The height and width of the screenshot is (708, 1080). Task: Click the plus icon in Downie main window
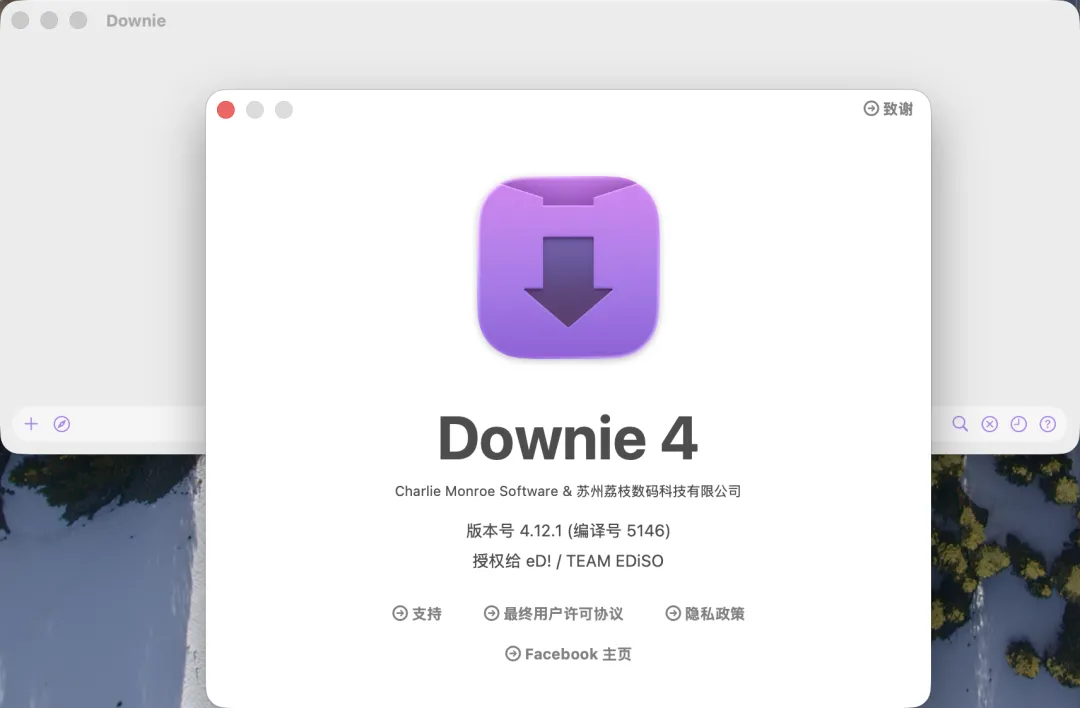pos(31,424)
